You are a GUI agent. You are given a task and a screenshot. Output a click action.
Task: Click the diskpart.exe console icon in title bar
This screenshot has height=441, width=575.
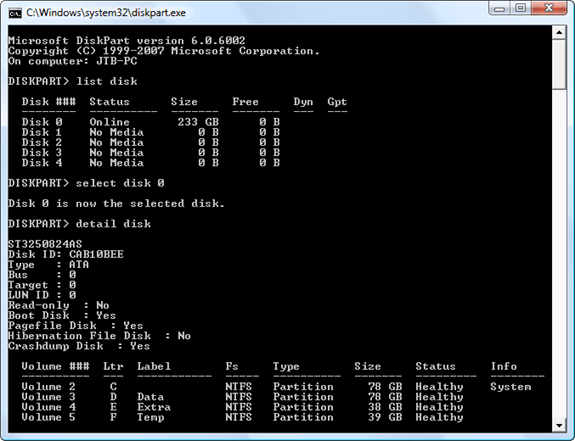click(x=15, y=14)
